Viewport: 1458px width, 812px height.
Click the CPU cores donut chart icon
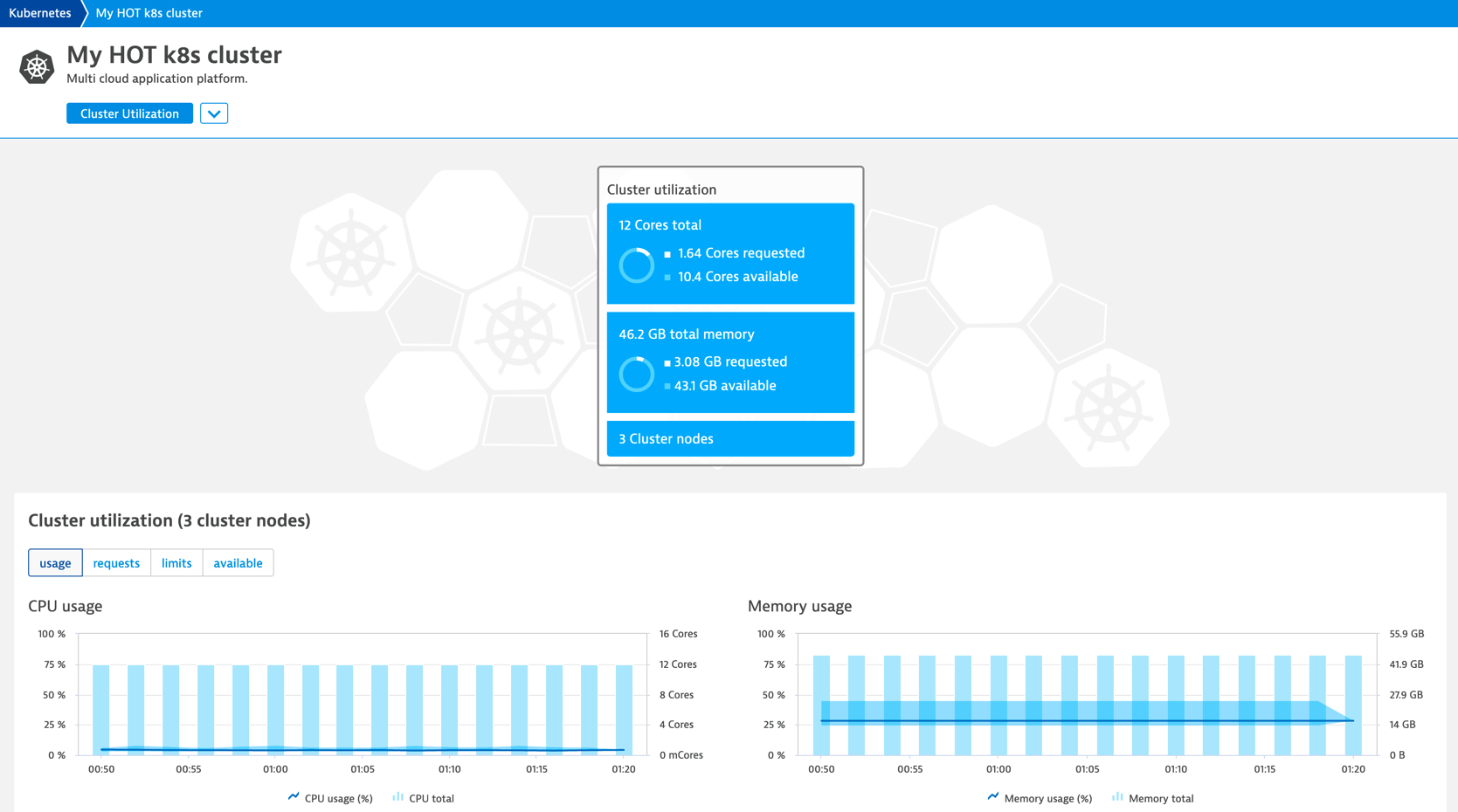[637, 265]
